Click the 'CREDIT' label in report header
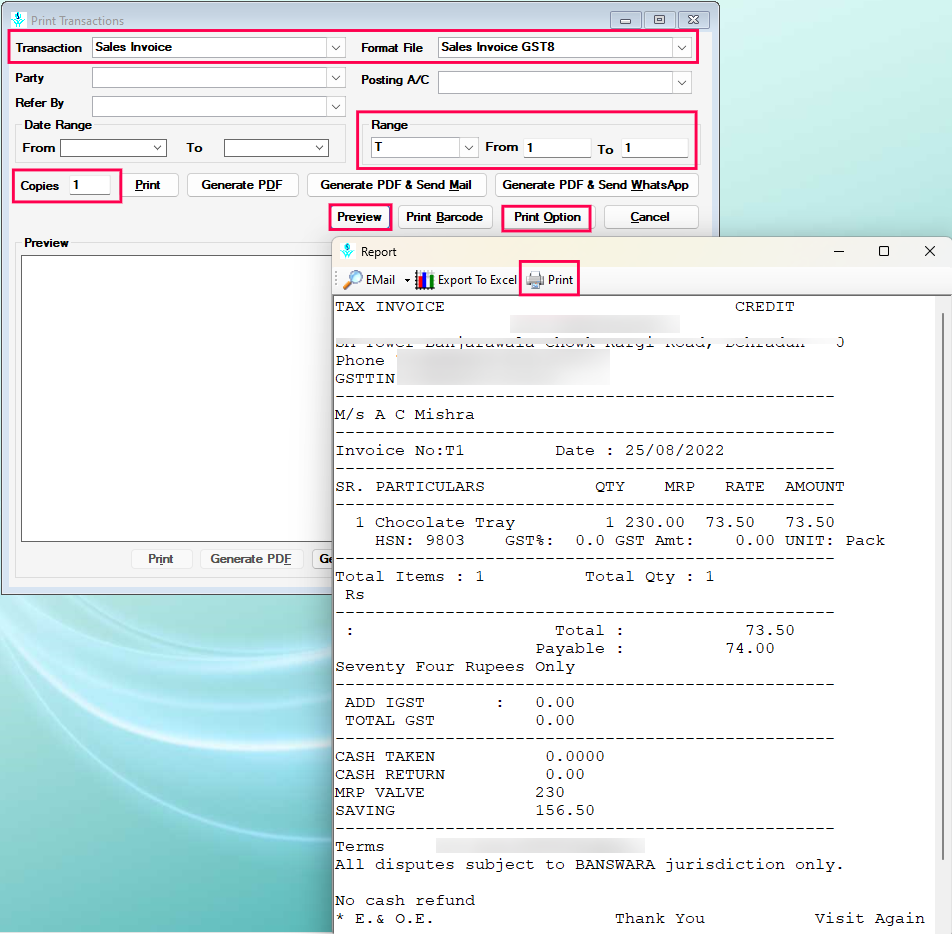Viewport: 952px width, 934px height. [x=764, y=307]
